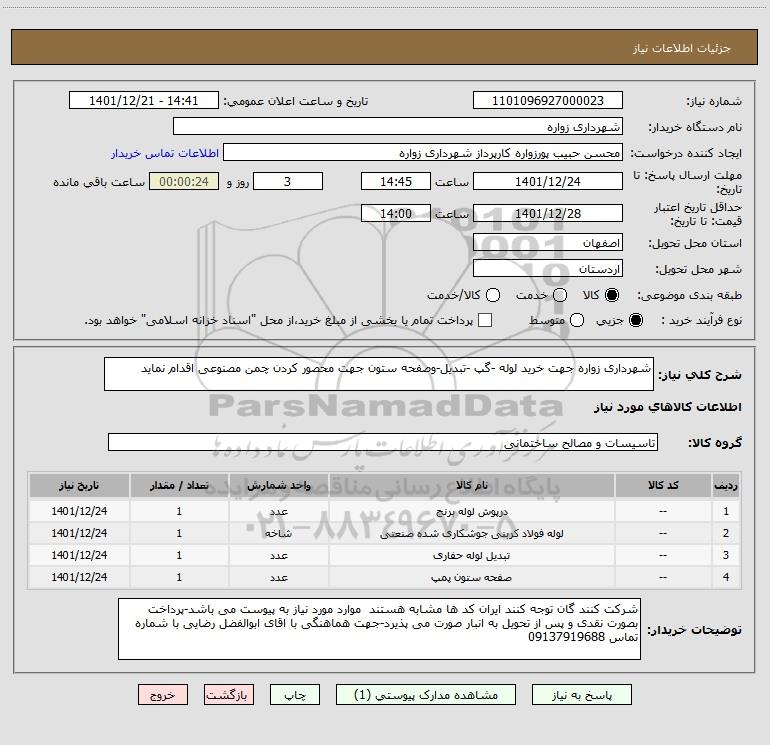Select row item تبدیل لوله حفاری
This screenshot has height=745, width=770.
coord(471,555)
